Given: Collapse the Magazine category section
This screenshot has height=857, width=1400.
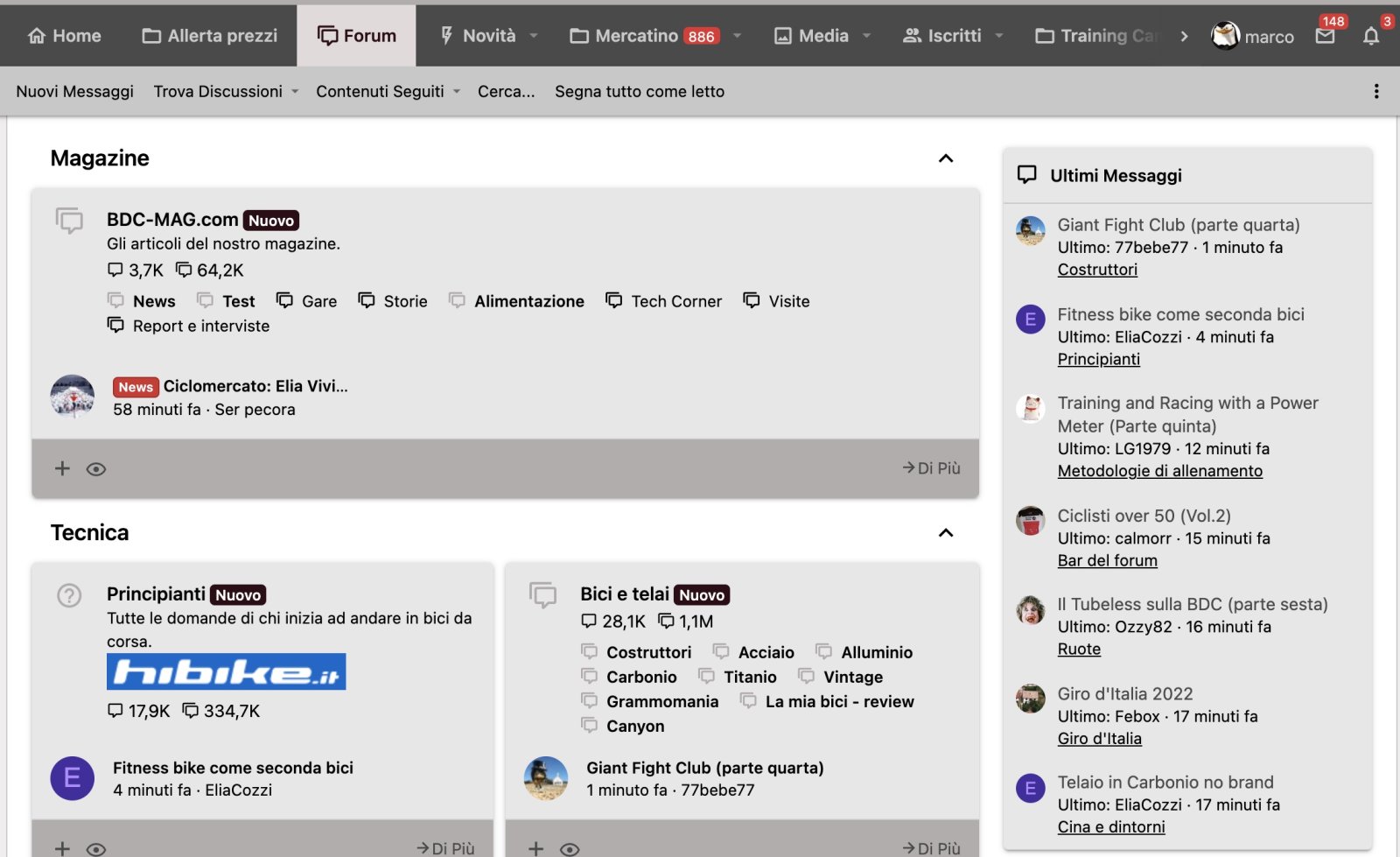Looking at the screenshot, I should click(x=945, y=158).
